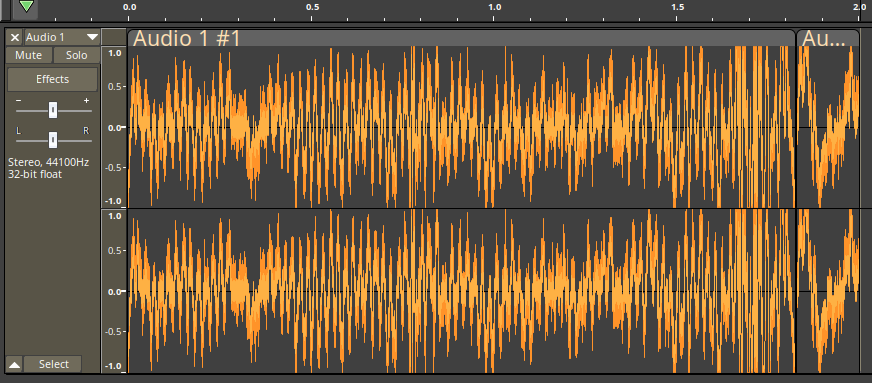The height and width of the screenshot is (383, 872).
Task: Click the minus sign of gain slider
Action: coord(19,101)
